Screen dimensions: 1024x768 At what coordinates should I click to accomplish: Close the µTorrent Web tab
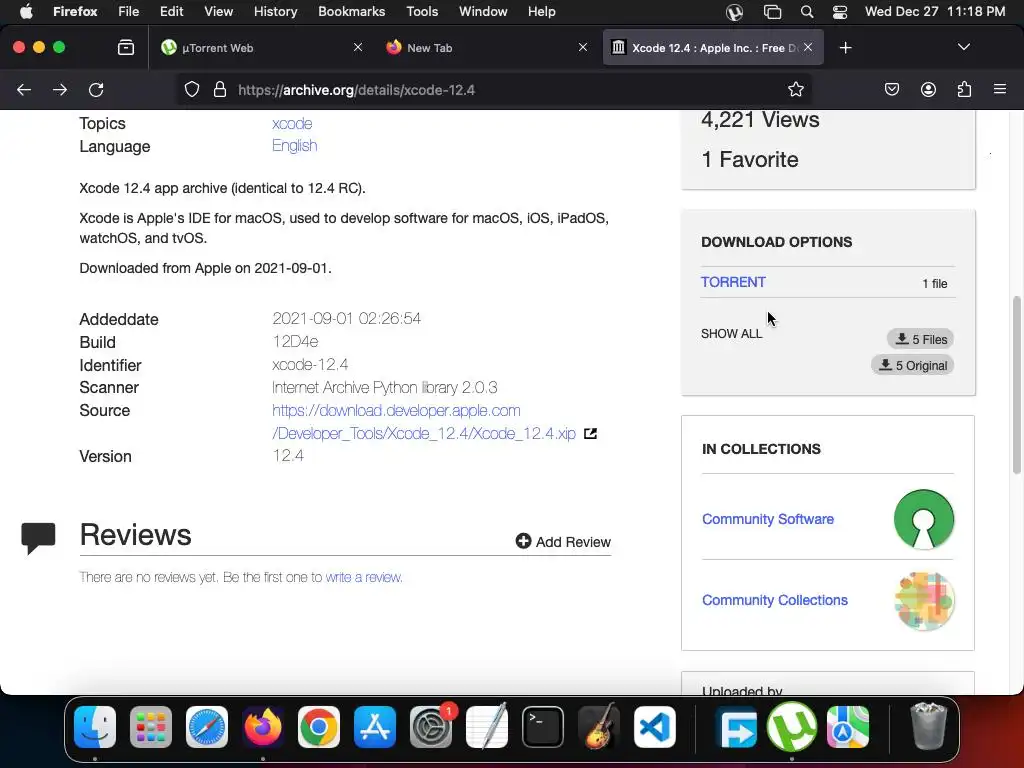[x=358, y=47]
